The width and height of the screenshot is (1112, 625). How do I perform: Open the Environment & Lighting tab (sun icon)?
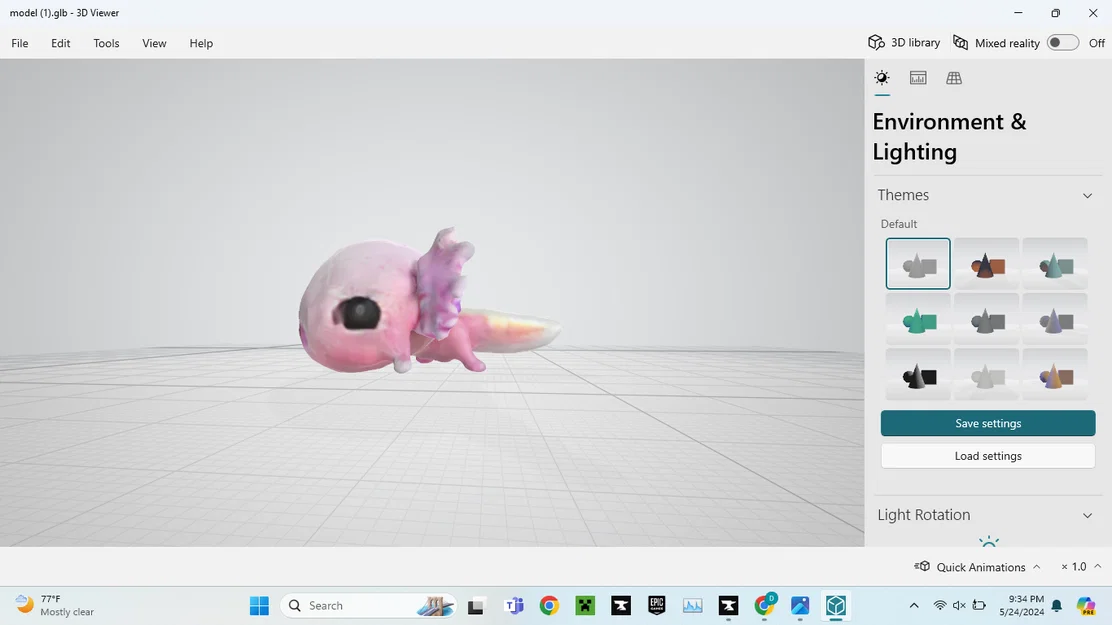pyautogui.click(x=882, y=78)
